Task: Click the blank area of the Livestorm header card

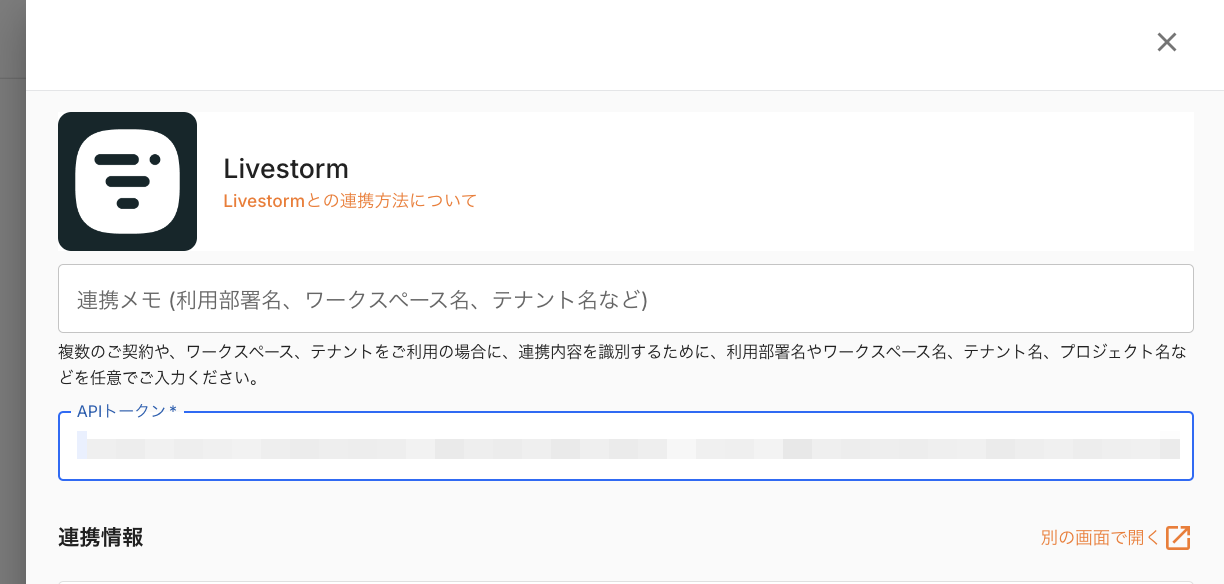Action: pyautogui.click(x=800, y=181)
